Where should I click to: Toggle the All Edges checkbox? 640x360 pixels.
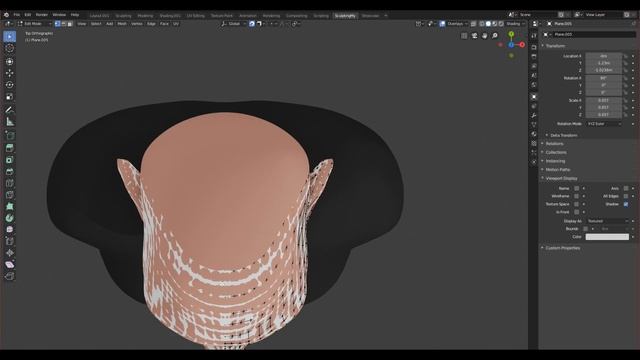(x=626, y=196)
